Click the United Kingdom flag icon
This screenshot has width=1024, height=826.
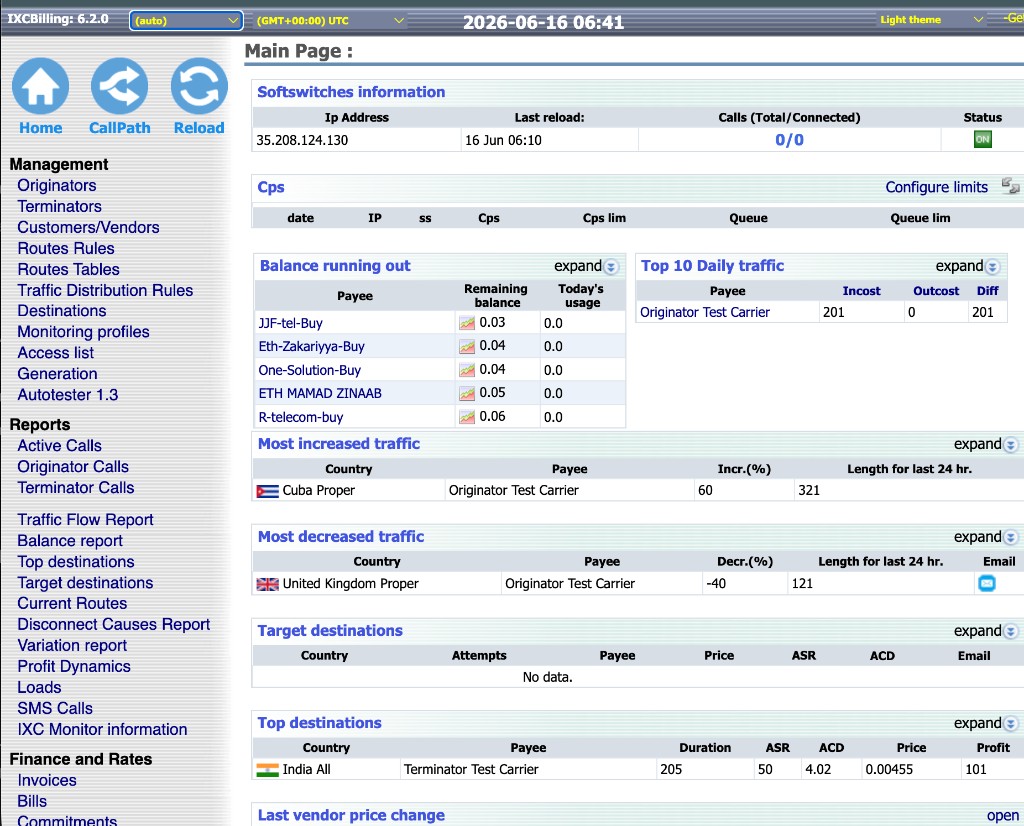[267, 584]
